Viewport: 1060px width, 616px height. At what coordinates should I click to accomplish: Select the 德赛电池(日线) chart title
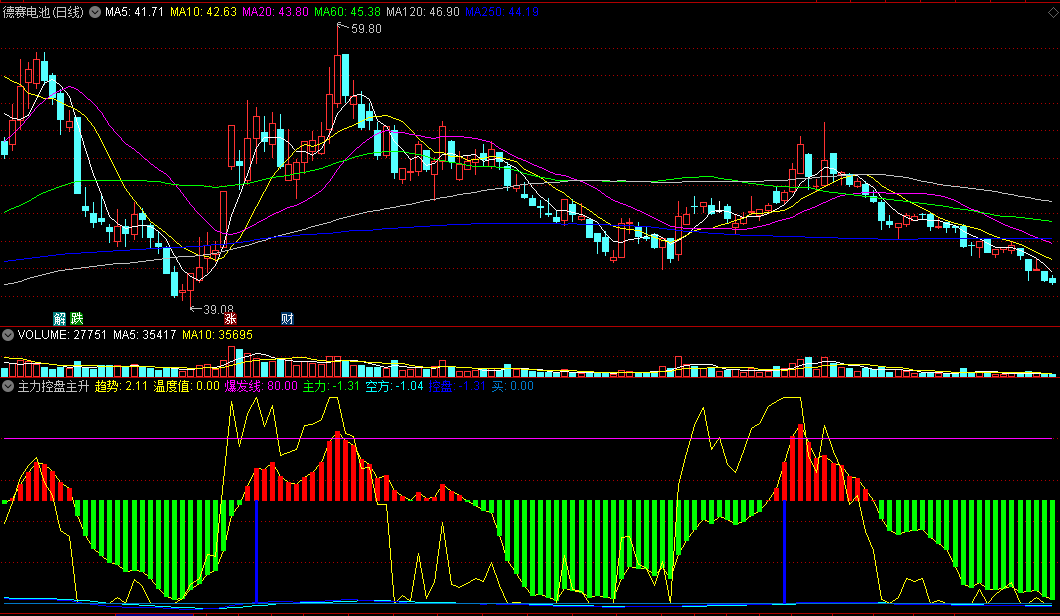click(x=43, y=12)
